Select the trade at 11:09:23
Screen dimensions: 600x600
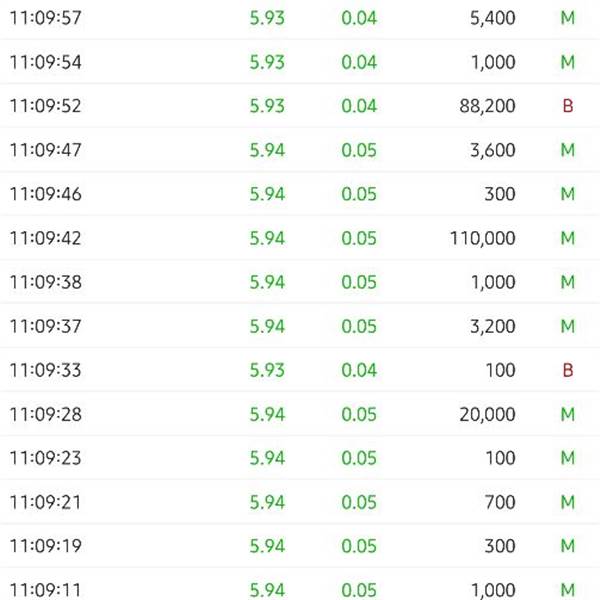[300, 458]
